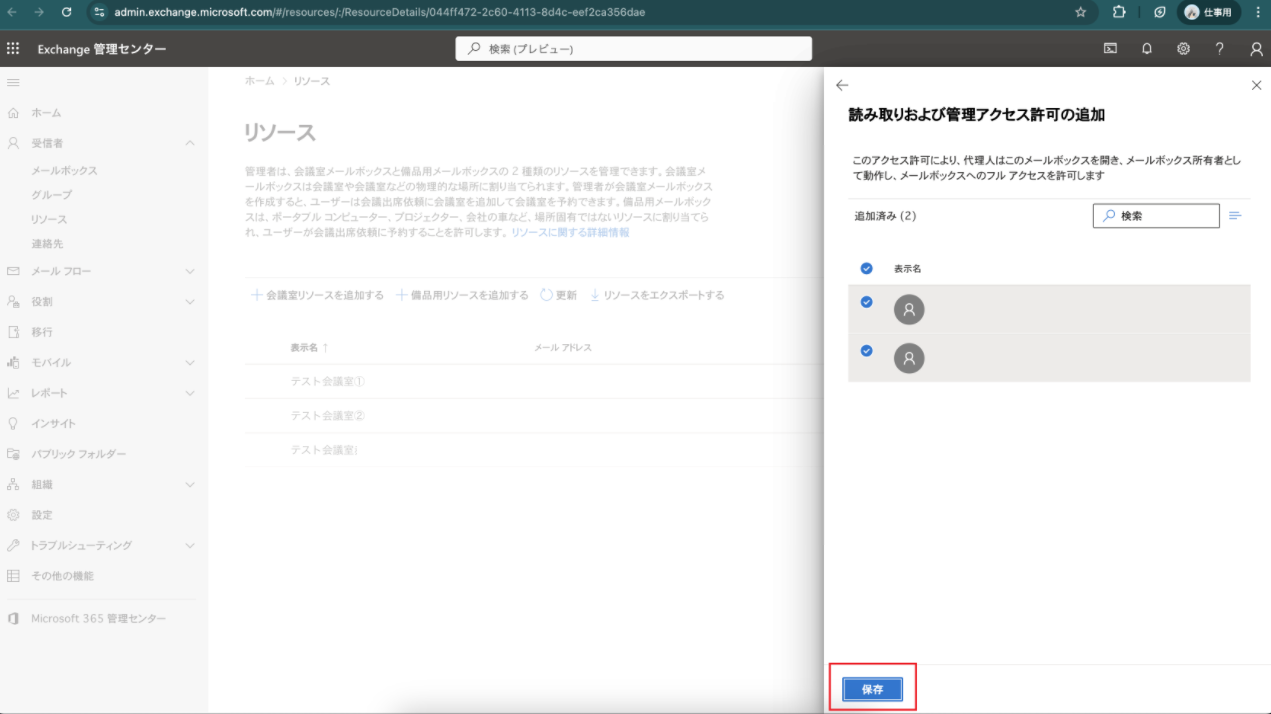Collapse the left navigation hamburger menu
The height and width of the screenshot is (714, 1271).
point(13,81)
